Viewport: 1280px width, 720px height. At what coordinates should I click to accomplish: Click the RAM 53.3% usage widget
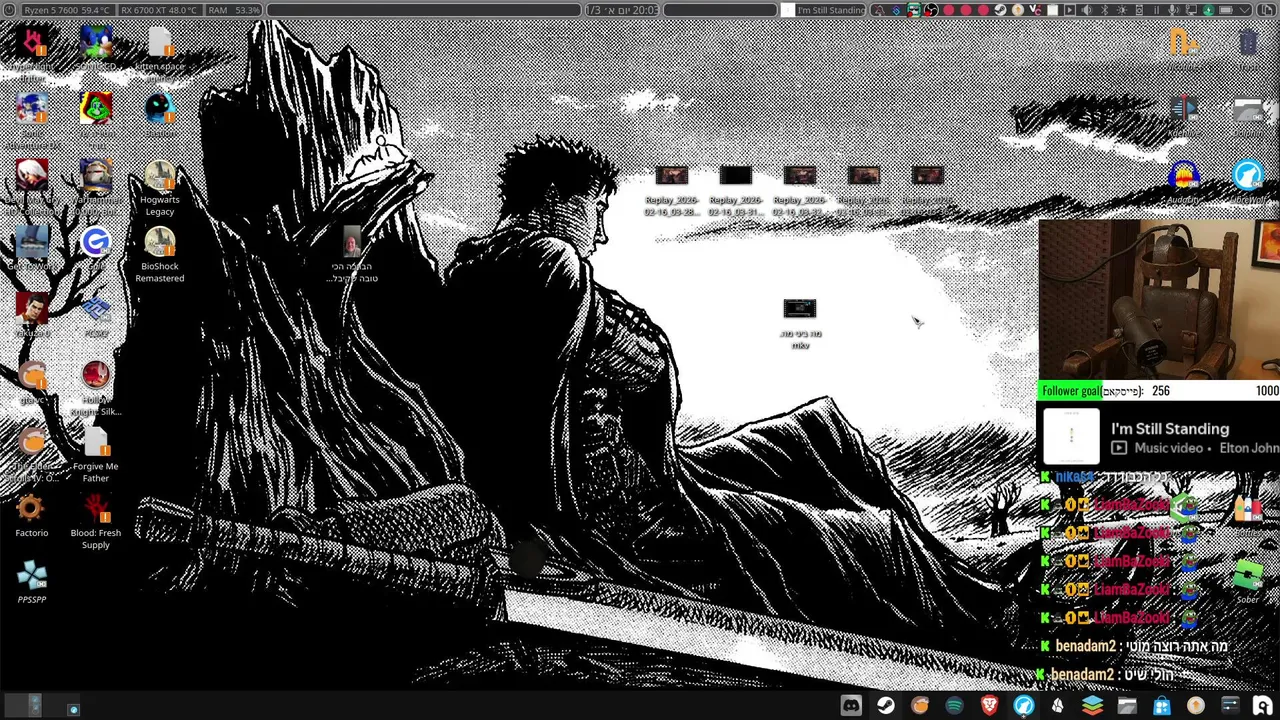tap(236, 10)
